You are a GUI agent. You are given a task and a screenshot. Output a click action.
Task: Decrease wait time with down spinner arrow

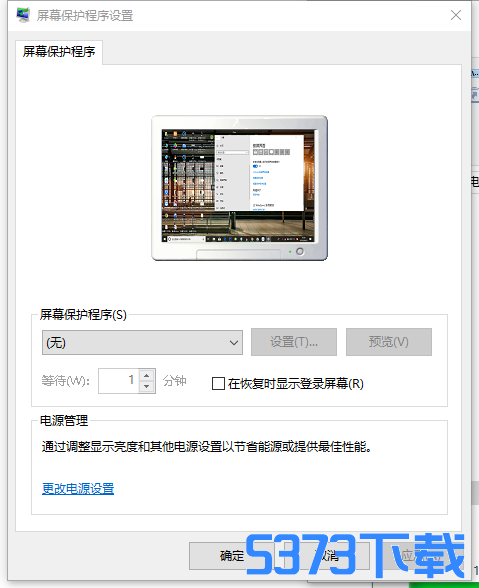(147, 387)
